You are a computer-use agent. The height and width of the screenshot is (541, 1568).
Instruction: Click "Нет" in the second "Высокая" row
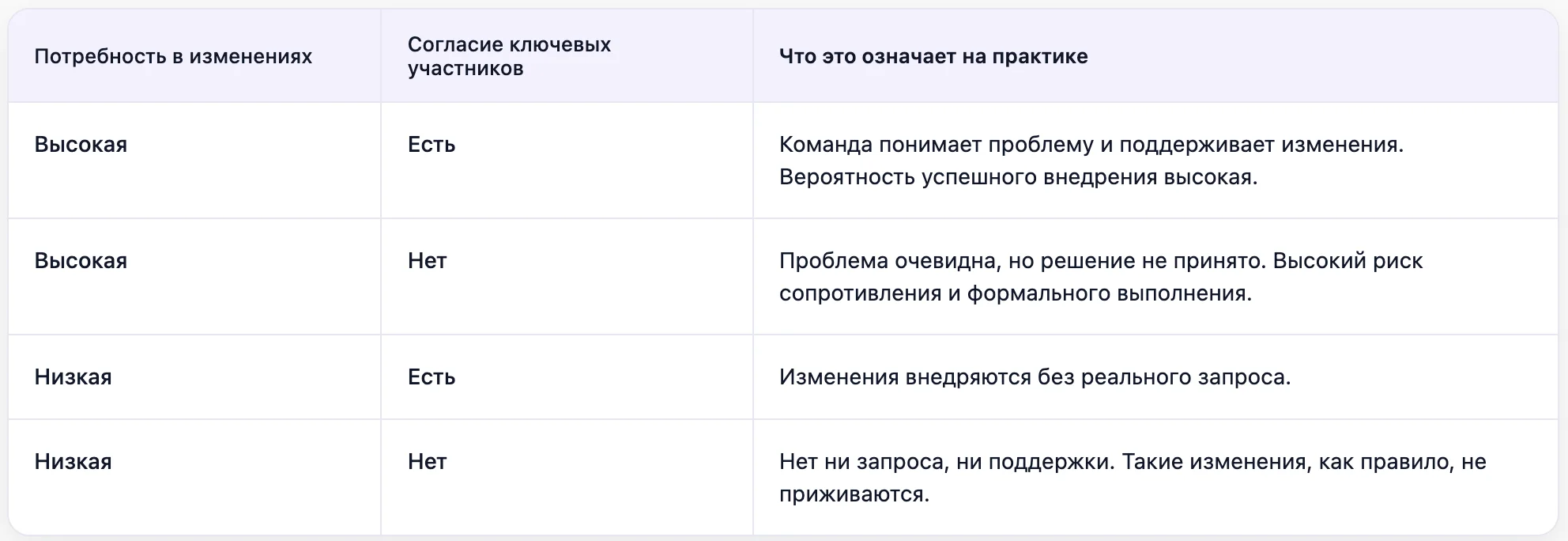(428, 261)
